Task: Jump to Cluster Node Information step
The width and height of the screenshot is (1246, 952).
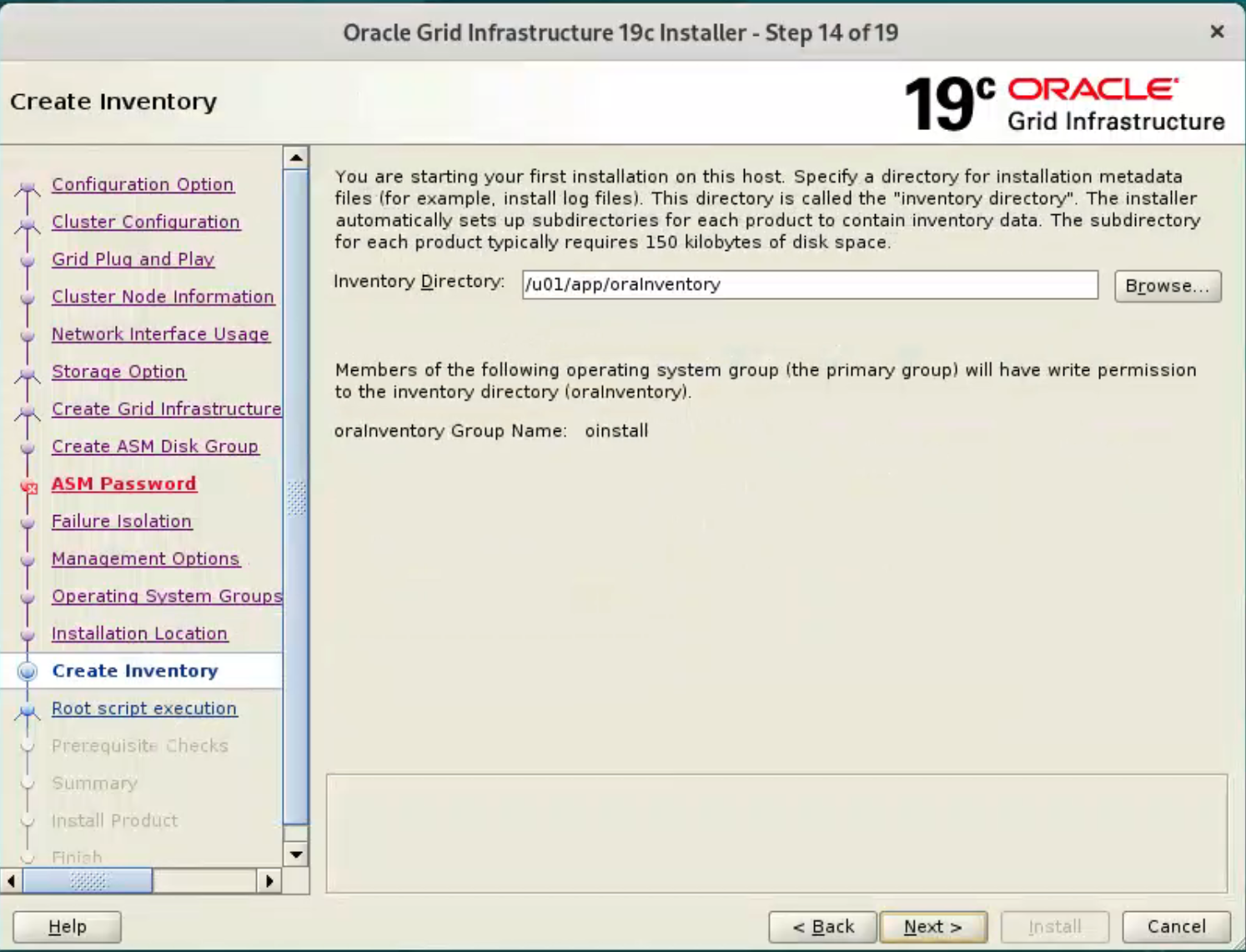Action: [x=163, y=297]
